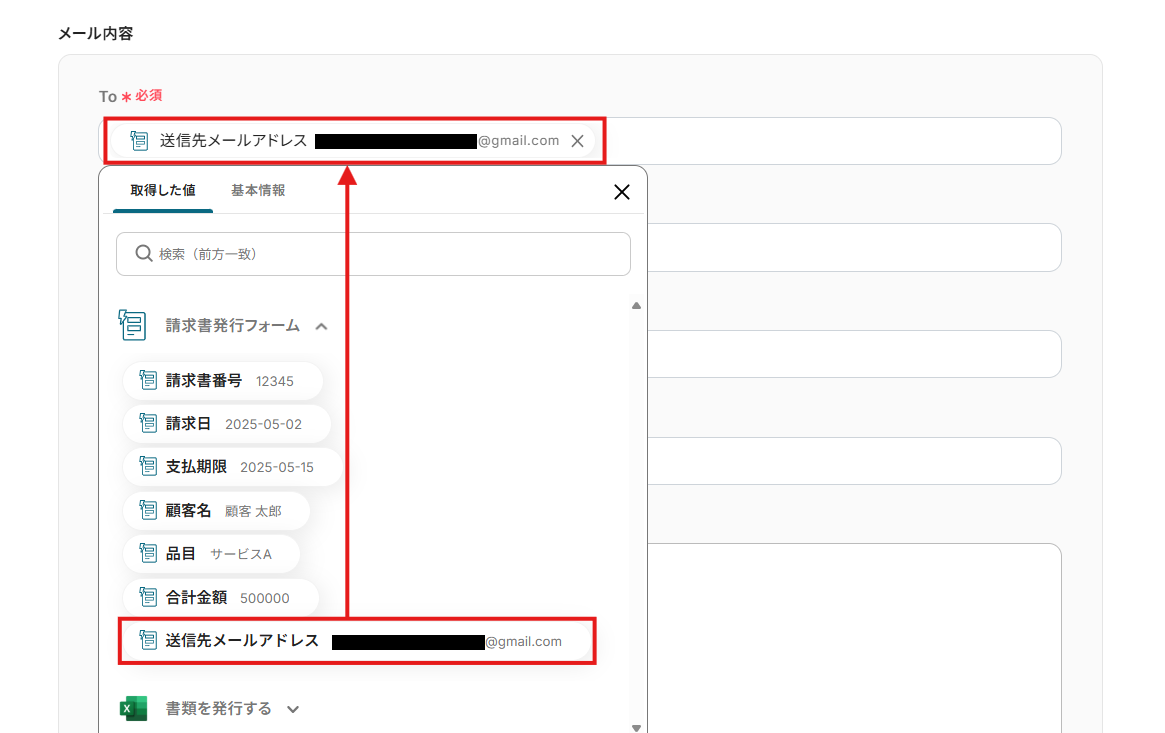Image resolution: width=1165 pixels, height=733 pixels.
Task: Click the 請求書発行フォーム form icon
Action: pos(132,325)
